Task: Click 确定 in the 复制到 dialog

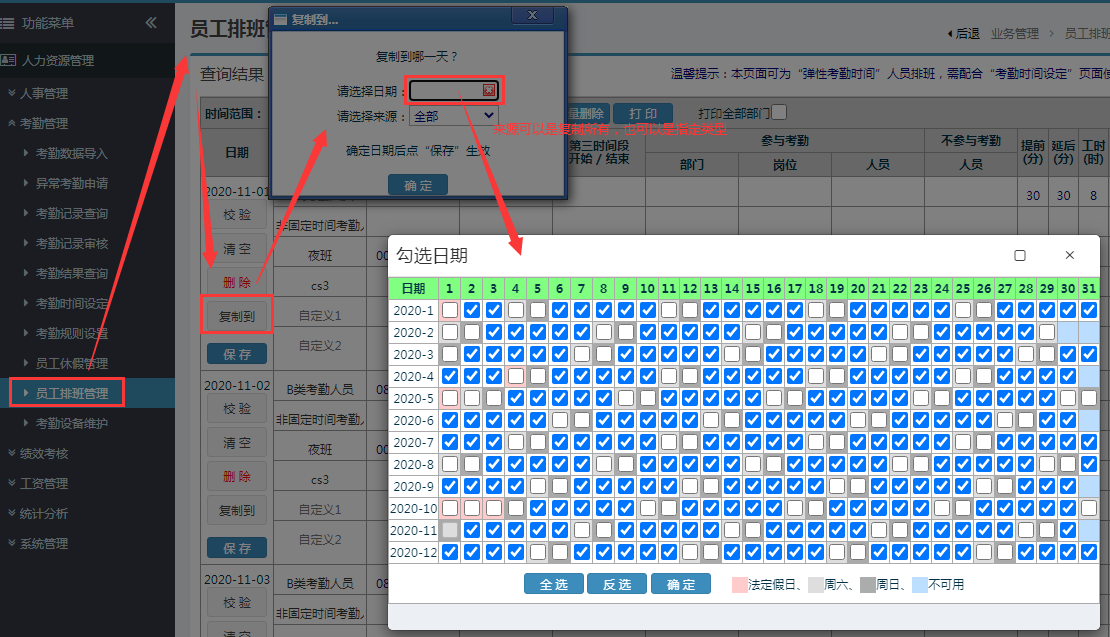Action: 418,185
